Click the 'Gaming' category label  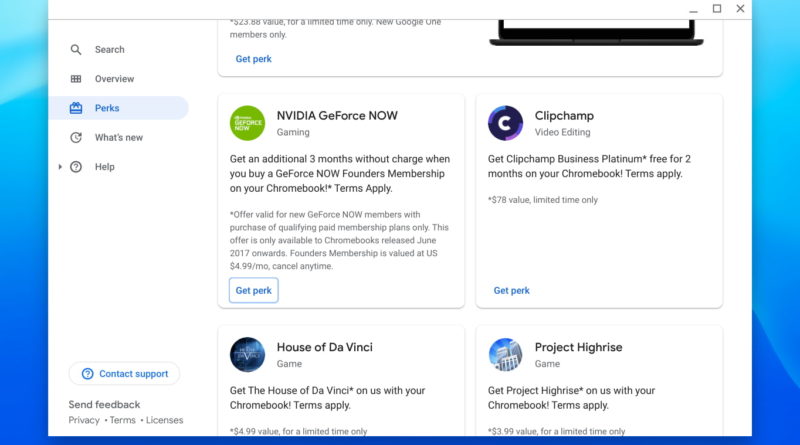click(x=293, y=132)
